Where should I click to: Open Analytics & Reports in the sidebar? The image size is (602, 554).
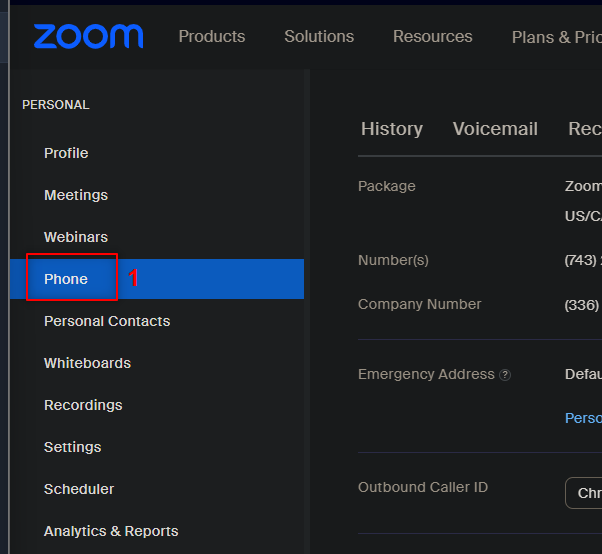[111, 531]
